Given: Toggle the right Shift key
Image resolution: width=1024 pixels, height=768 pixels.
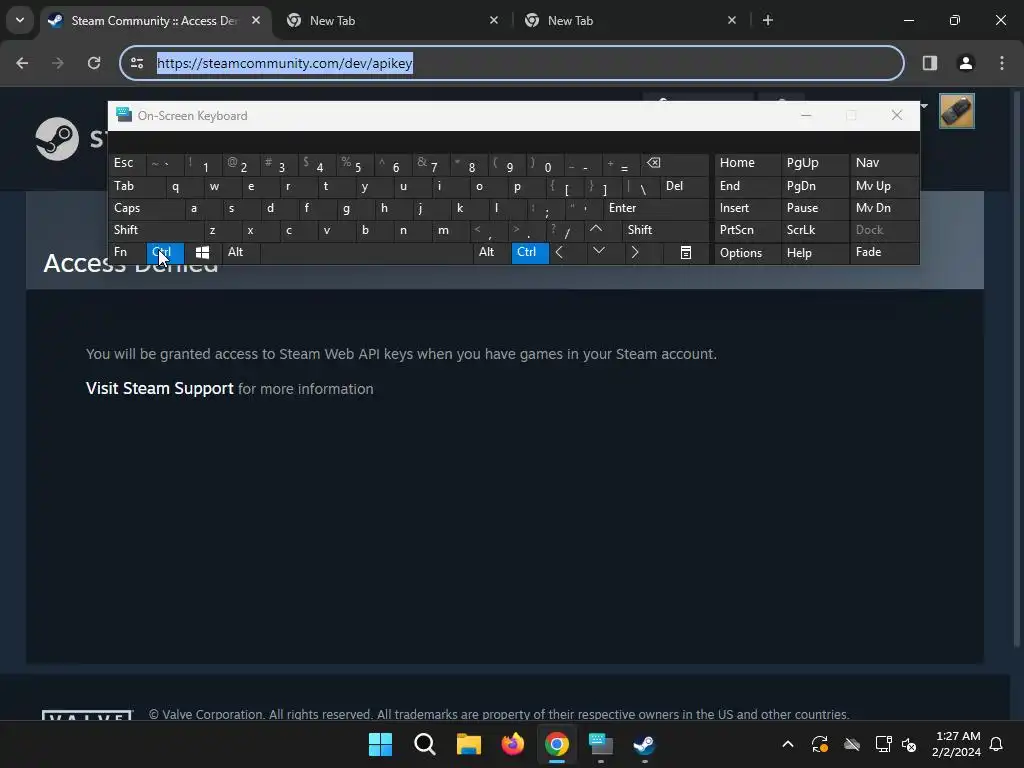Looking at the screenshot, I should pyautogui.click(x=665, y=230).
